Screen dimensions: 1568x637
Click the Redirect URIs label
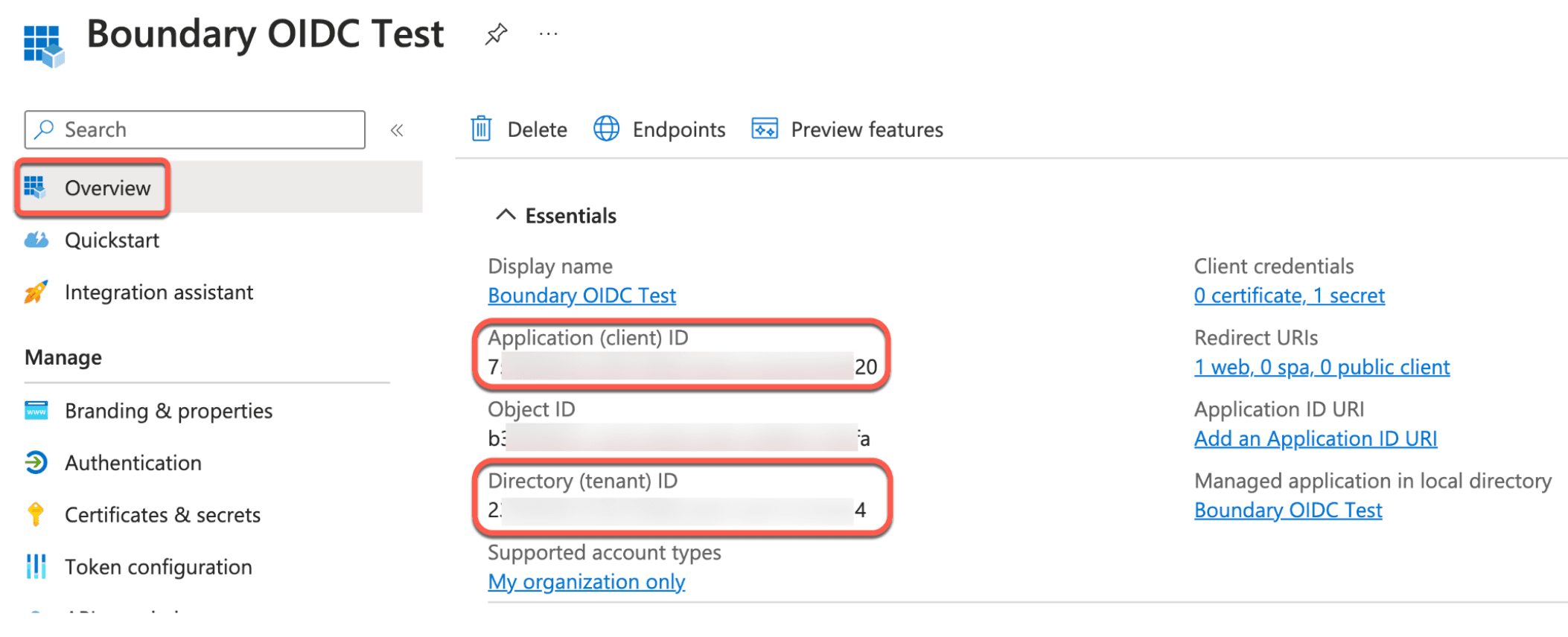tap(1256, 337)
